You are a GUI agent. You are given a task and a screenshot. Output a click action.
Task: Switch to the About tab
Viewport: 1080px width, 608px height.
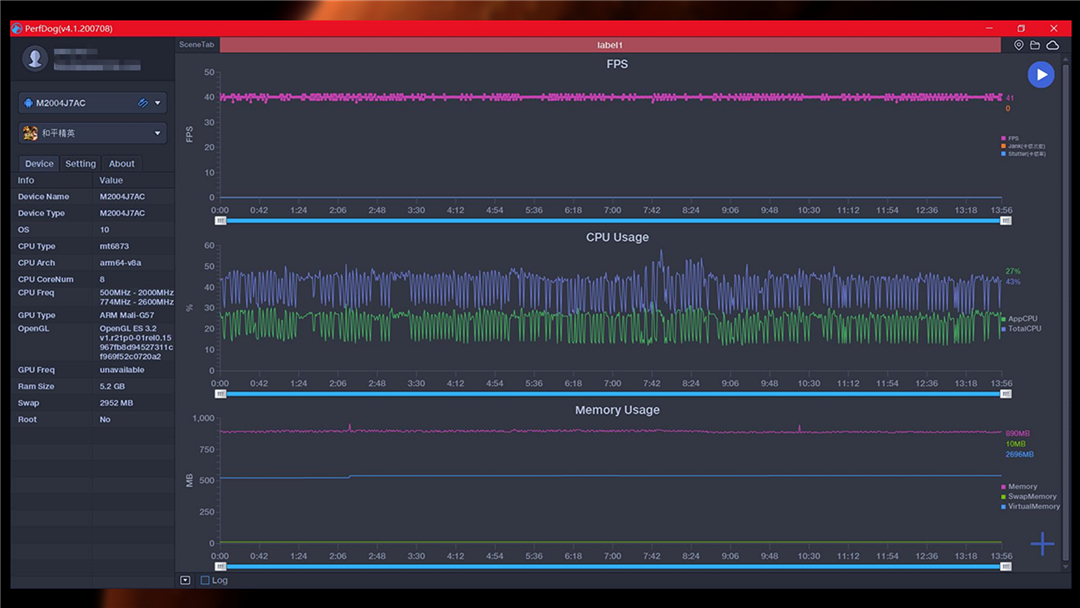point(122,164)
